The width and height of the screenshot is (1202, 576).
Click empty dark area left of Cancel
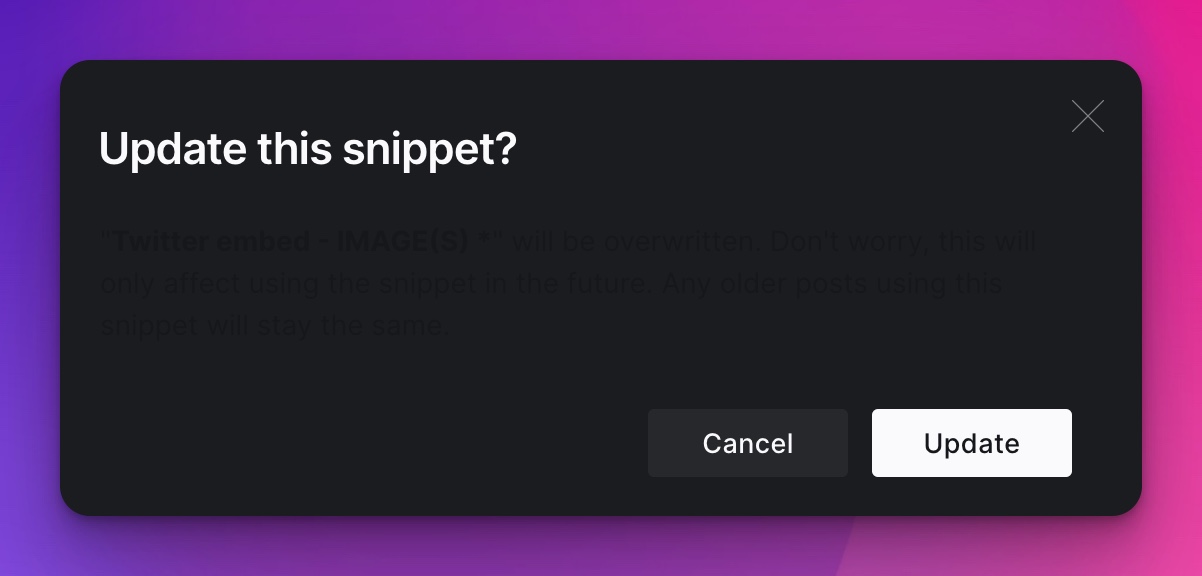(370, 443)
